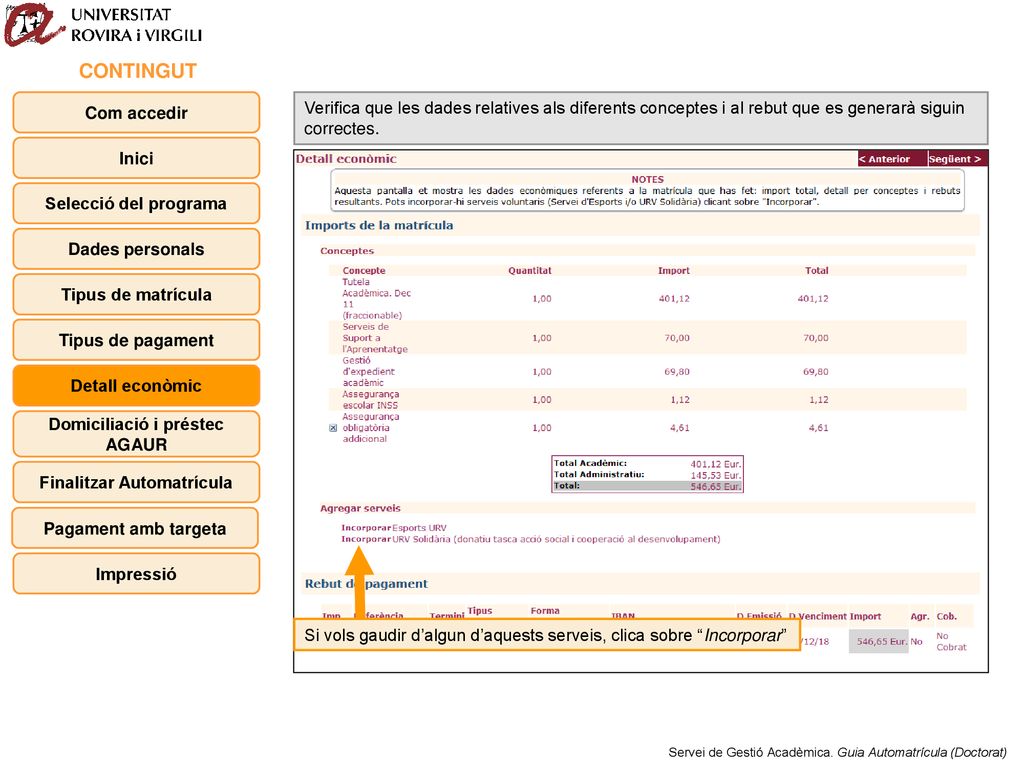Click the NOTES title in the notes box
Image resolution: width=1024 pixels, height=768 pixels.
(x=647, y=179)
